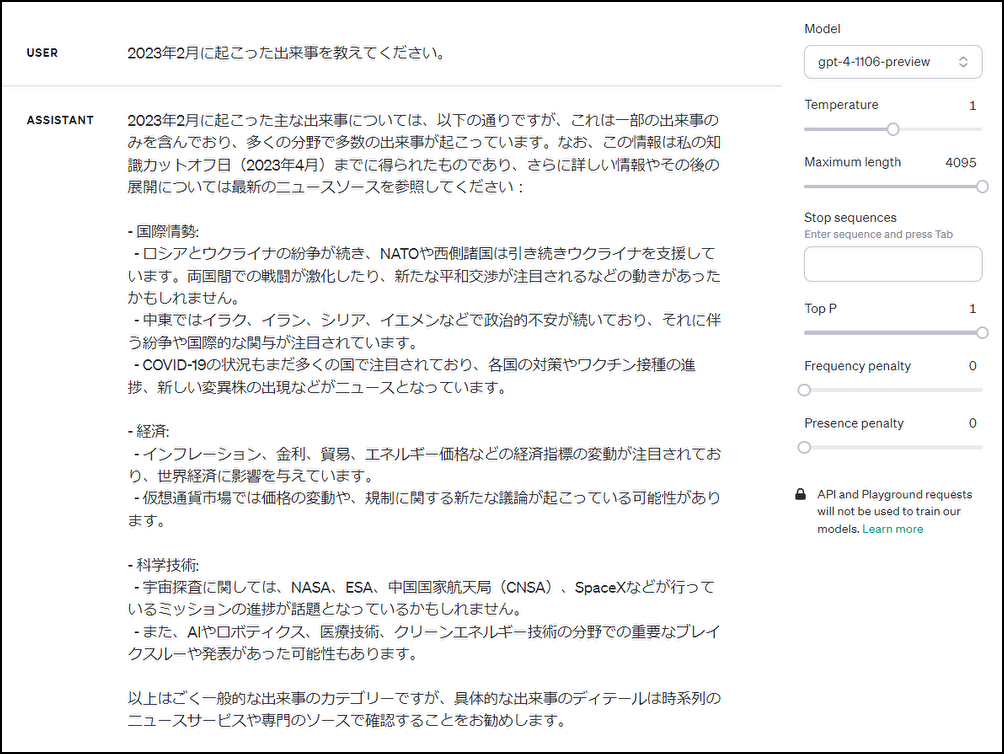The width and height of the screenshot is (1004, 754).
Task: Click the Presence penalty slider handle
Action: pos(805,447)
